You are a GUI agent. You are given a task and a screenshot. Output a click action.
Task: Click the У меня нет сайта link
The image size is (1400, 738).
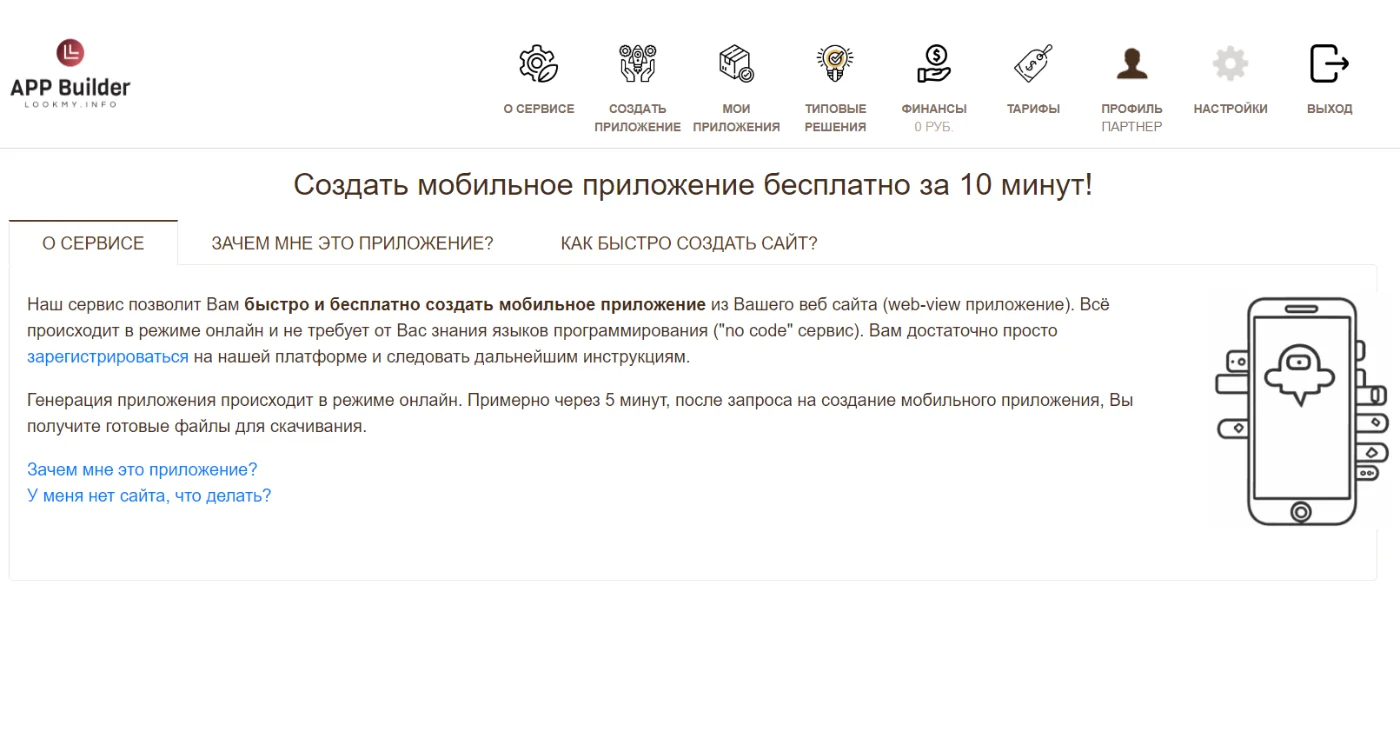click(149, 495)
